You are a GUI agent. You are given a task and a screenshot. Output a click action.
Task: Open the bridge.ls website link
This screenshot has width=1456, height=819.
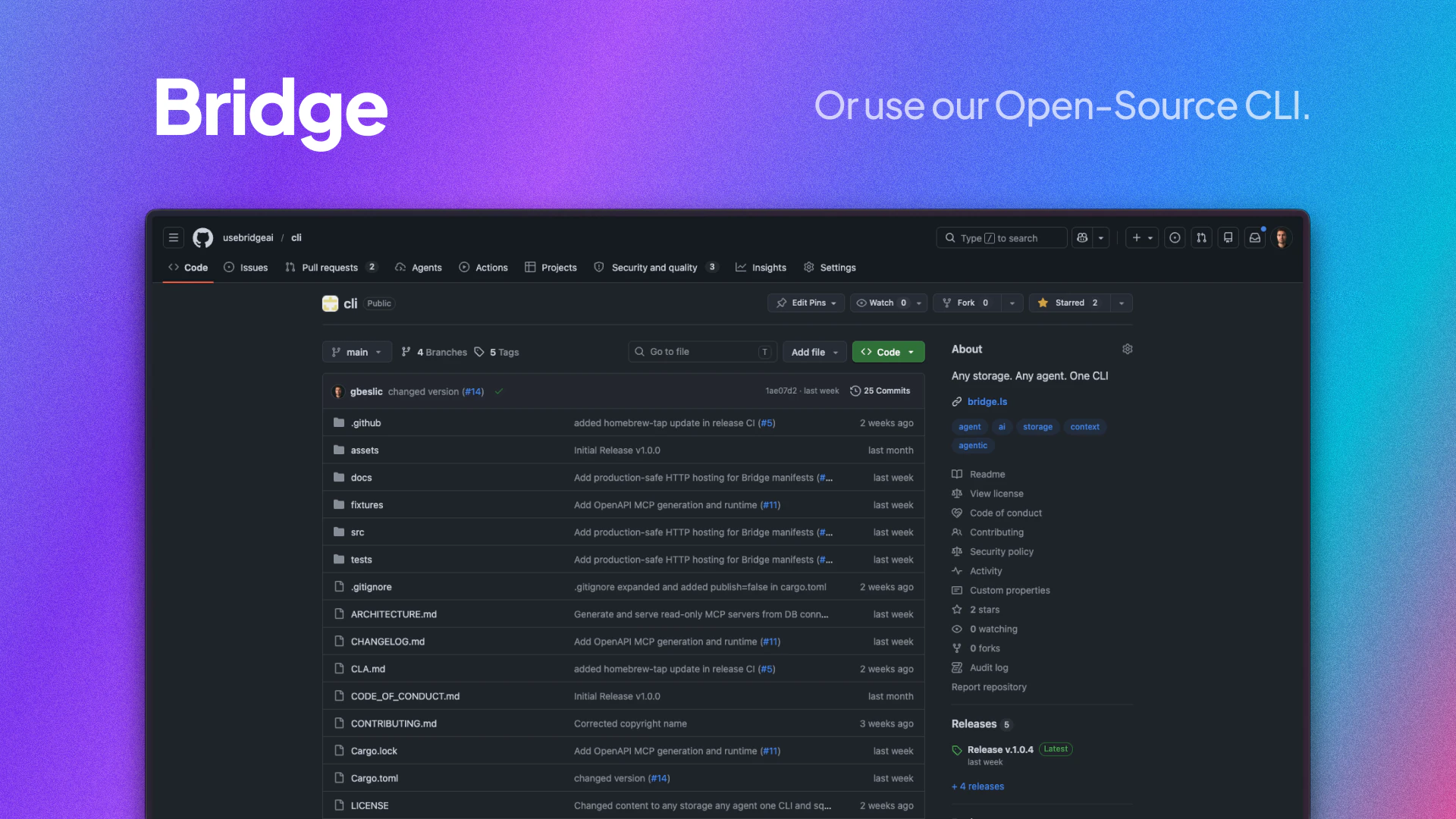click(987, 401)
